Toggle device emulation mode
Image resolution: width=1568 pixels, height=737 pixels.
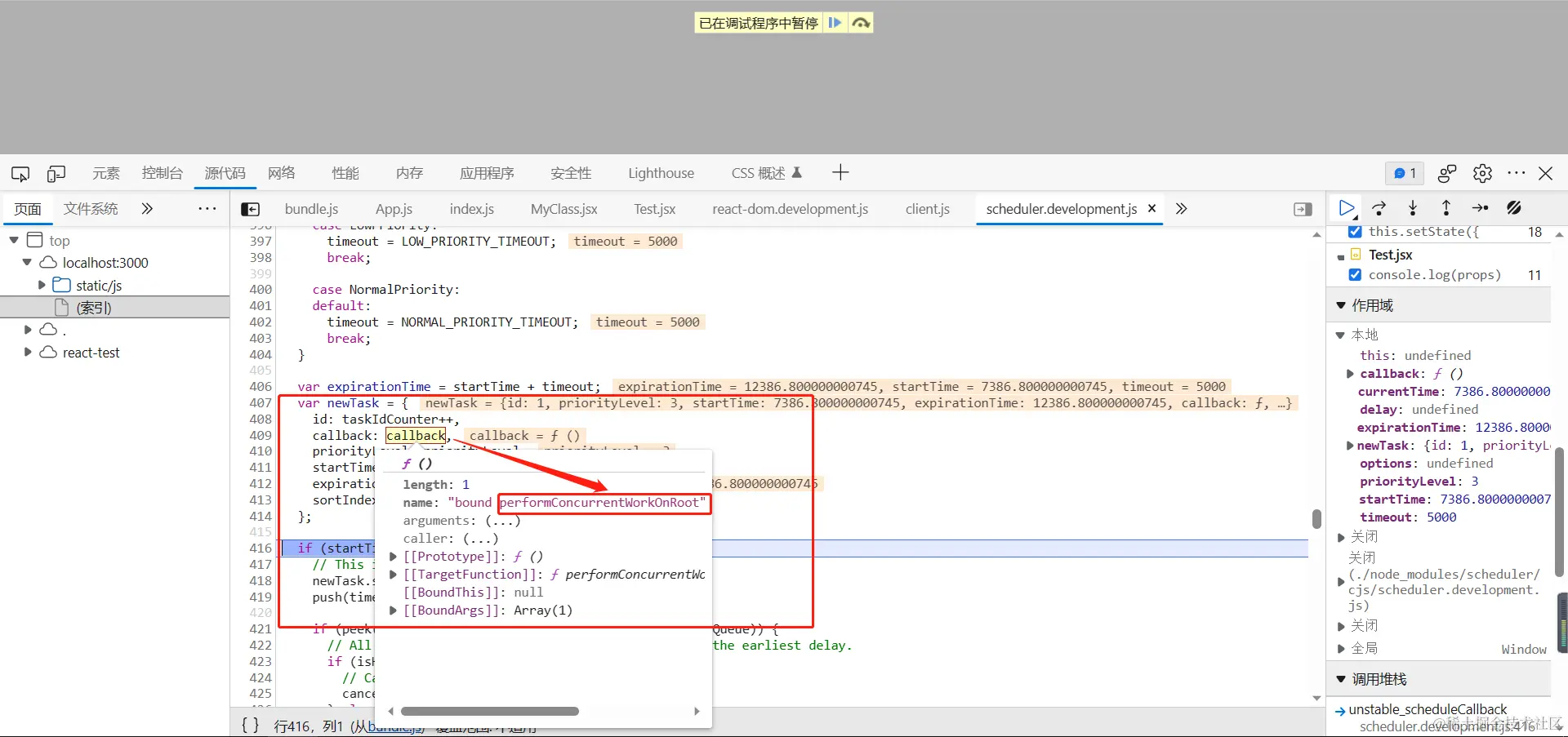pos(56,173)
